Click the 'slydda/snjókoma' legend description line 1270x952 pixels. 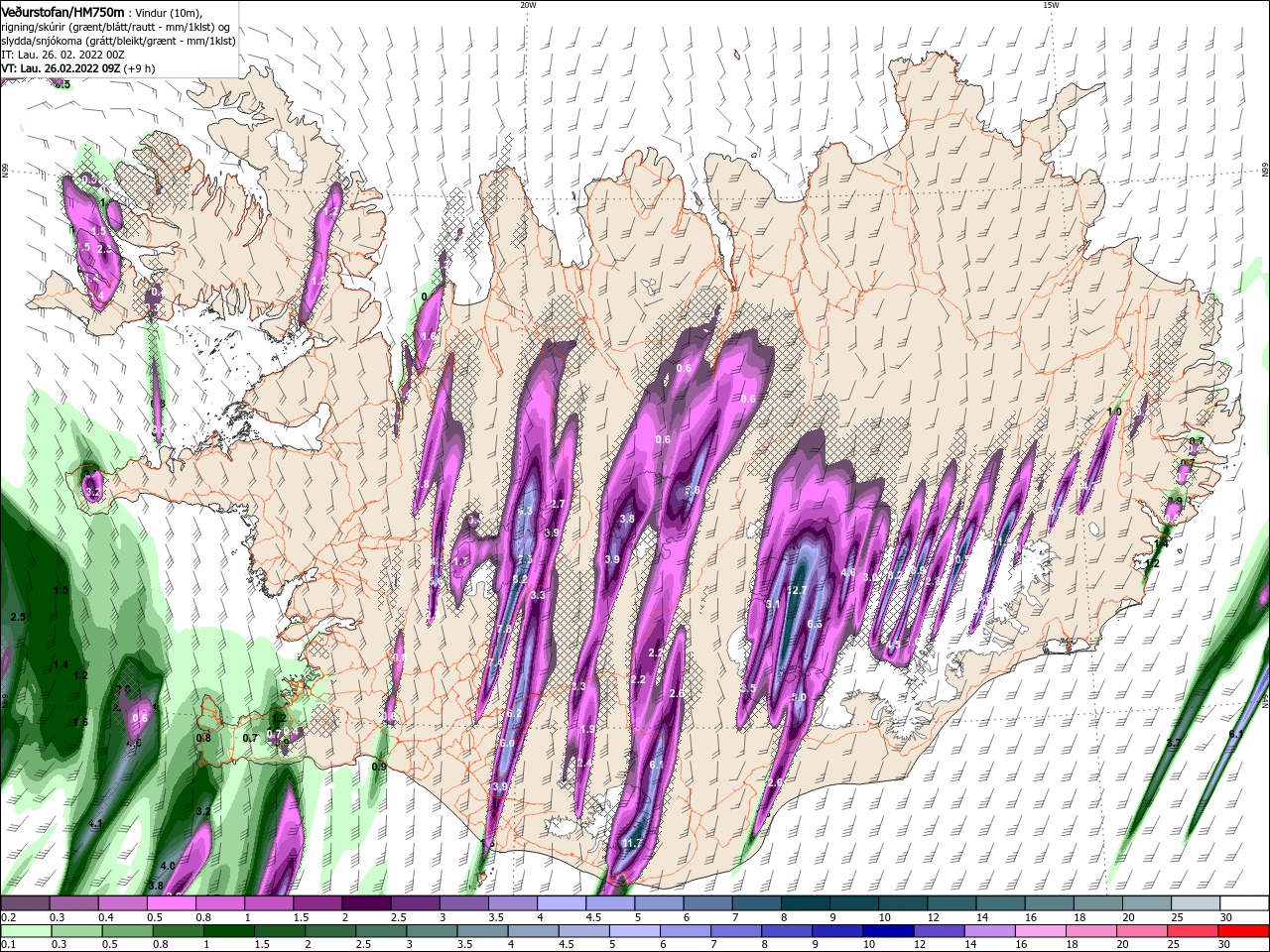[118, 41]
